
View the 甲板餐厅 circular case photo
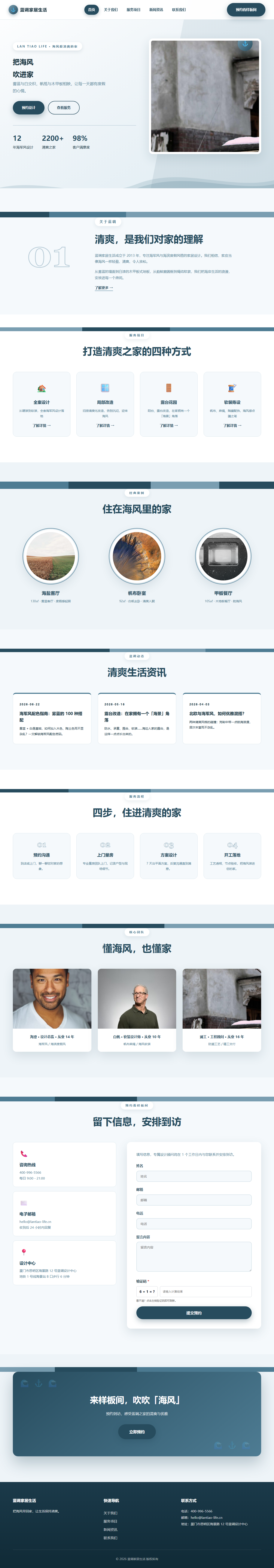point(223,556)
